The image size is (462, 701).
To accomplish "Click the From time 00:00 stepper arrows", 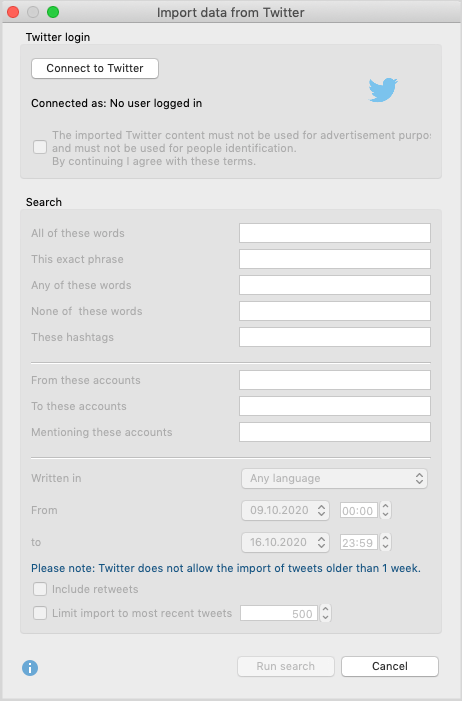I will [386, 510].
